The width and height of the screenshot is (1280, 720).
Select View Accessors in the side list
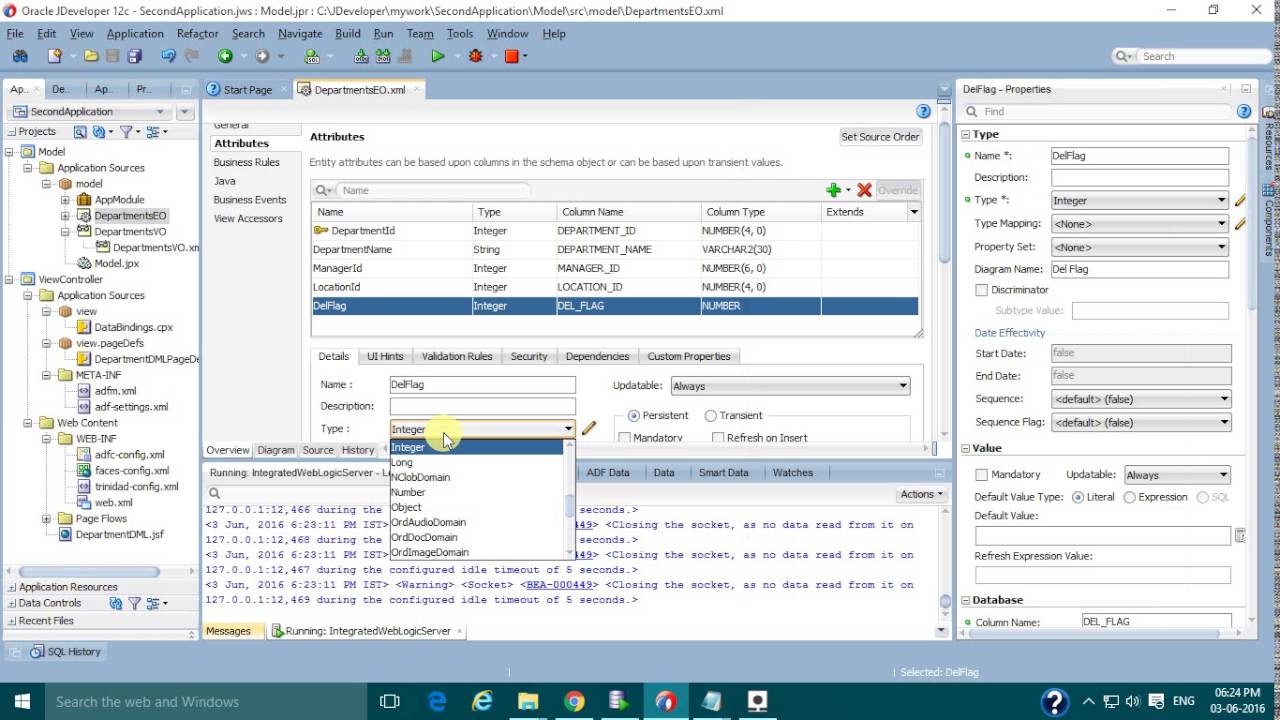coord(247,218)
